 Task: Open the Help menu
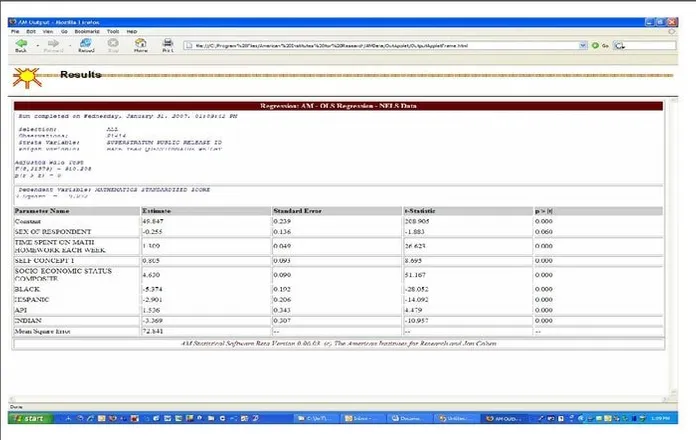132,32
